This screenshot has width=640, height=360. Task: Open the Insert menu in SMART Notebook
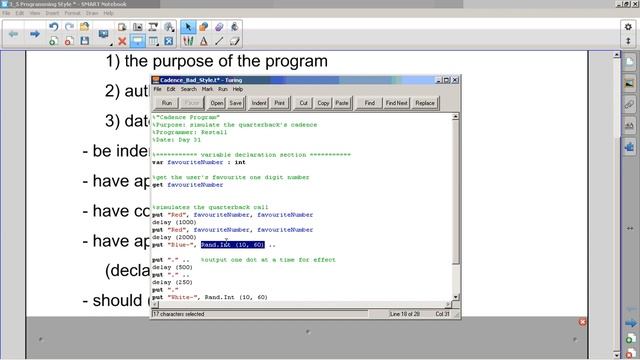point(52,13)
